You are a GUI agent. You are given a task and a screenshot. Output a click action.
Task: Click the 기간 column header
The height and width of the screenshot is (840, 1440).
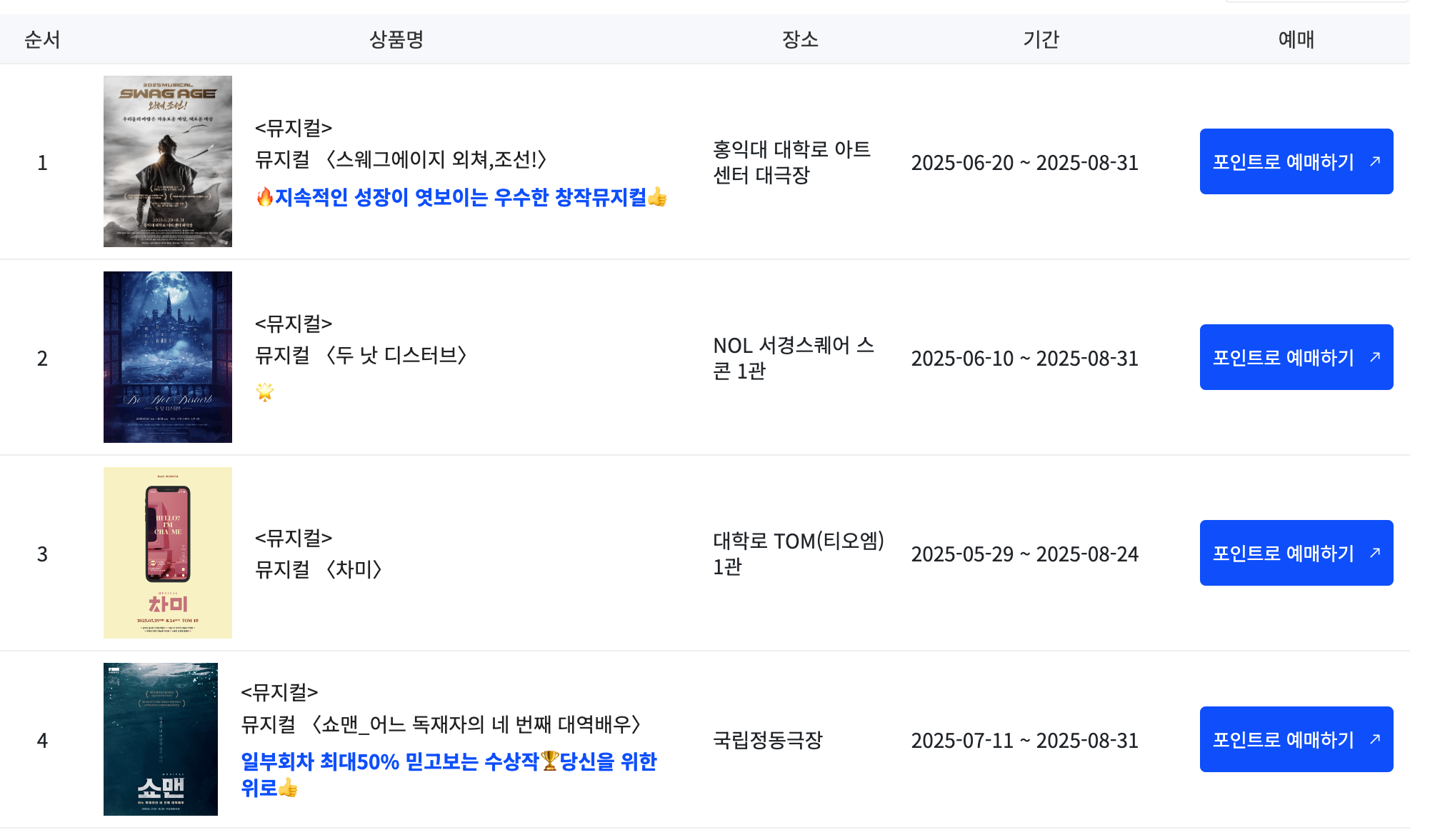pyautogui.click(x=1041, y=39)
